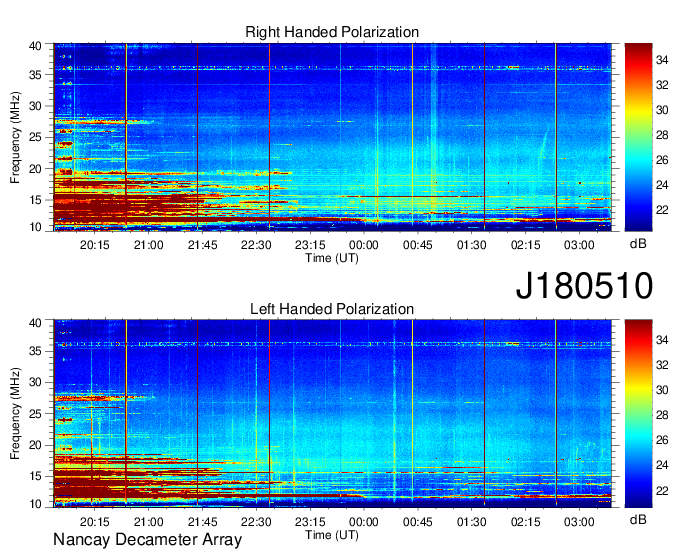Click "23:15" time tick on Left Handed plot
The width and height of the screenshot is (680, 552).
[310, 522]
